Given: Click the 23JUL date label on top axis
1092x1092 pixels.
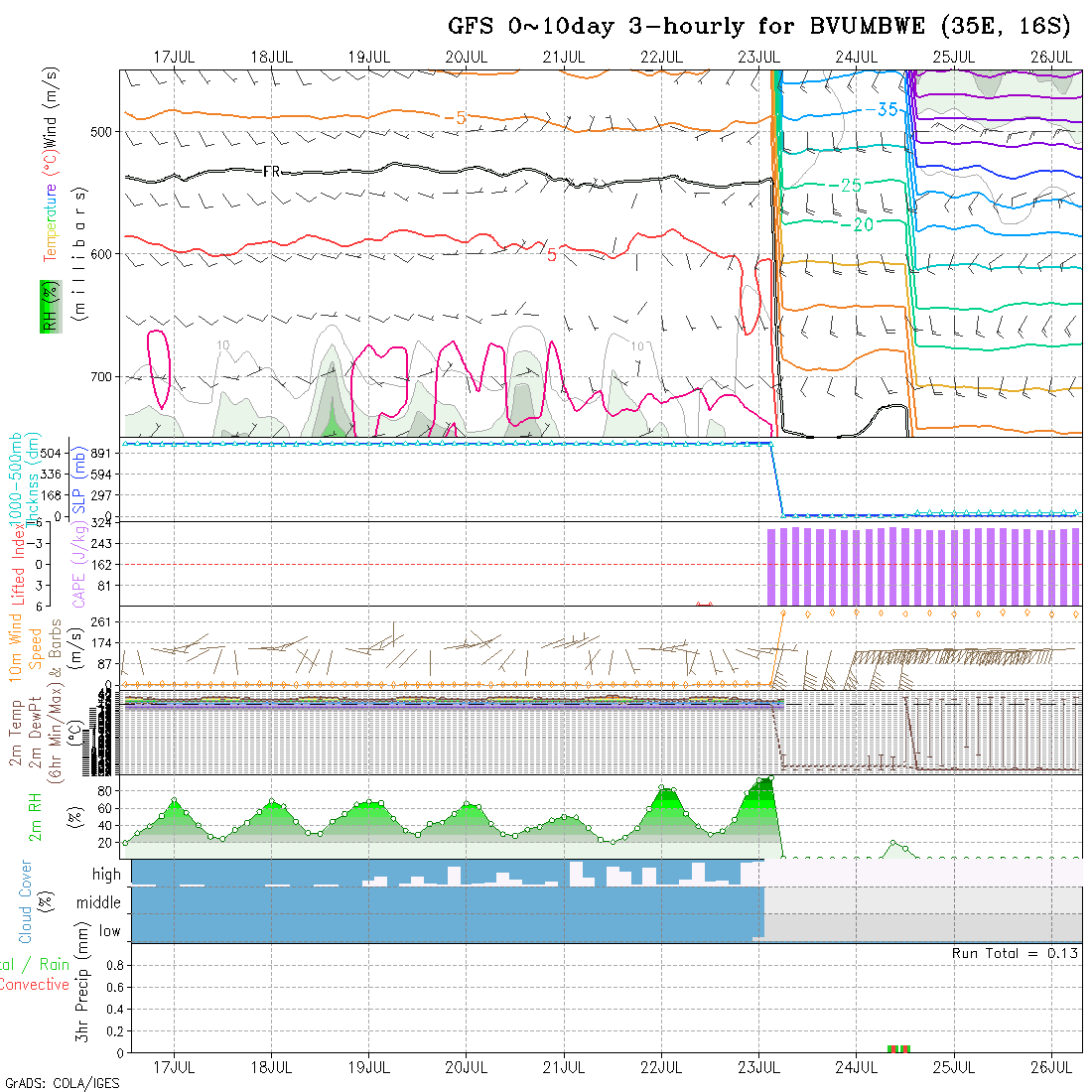Looking at the screenshot, I should click(758, 57).
